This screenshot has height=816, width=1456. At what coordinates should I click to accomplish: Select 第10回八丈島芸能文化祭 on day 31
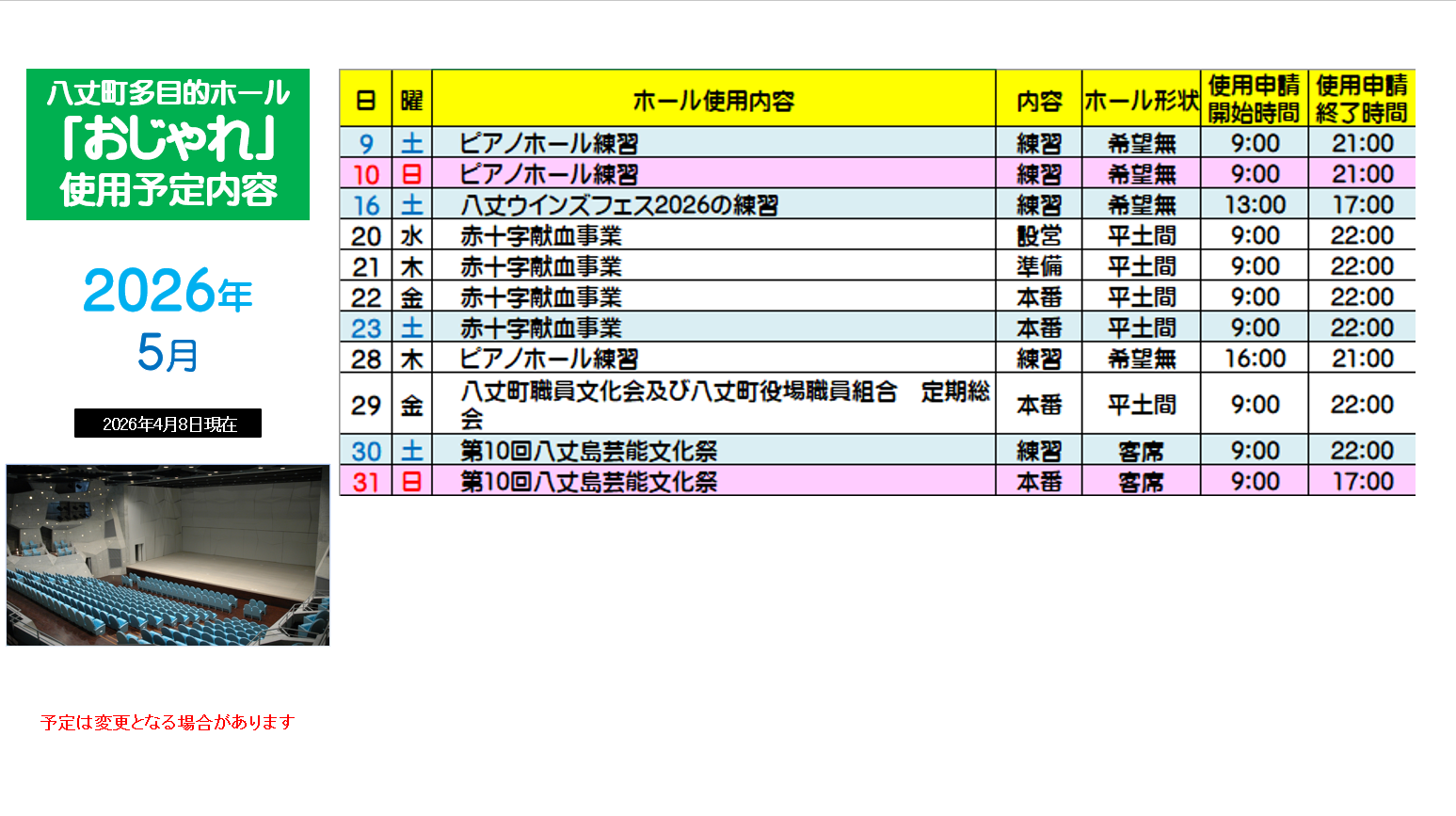pyautogui.click(x=588, y=482)
